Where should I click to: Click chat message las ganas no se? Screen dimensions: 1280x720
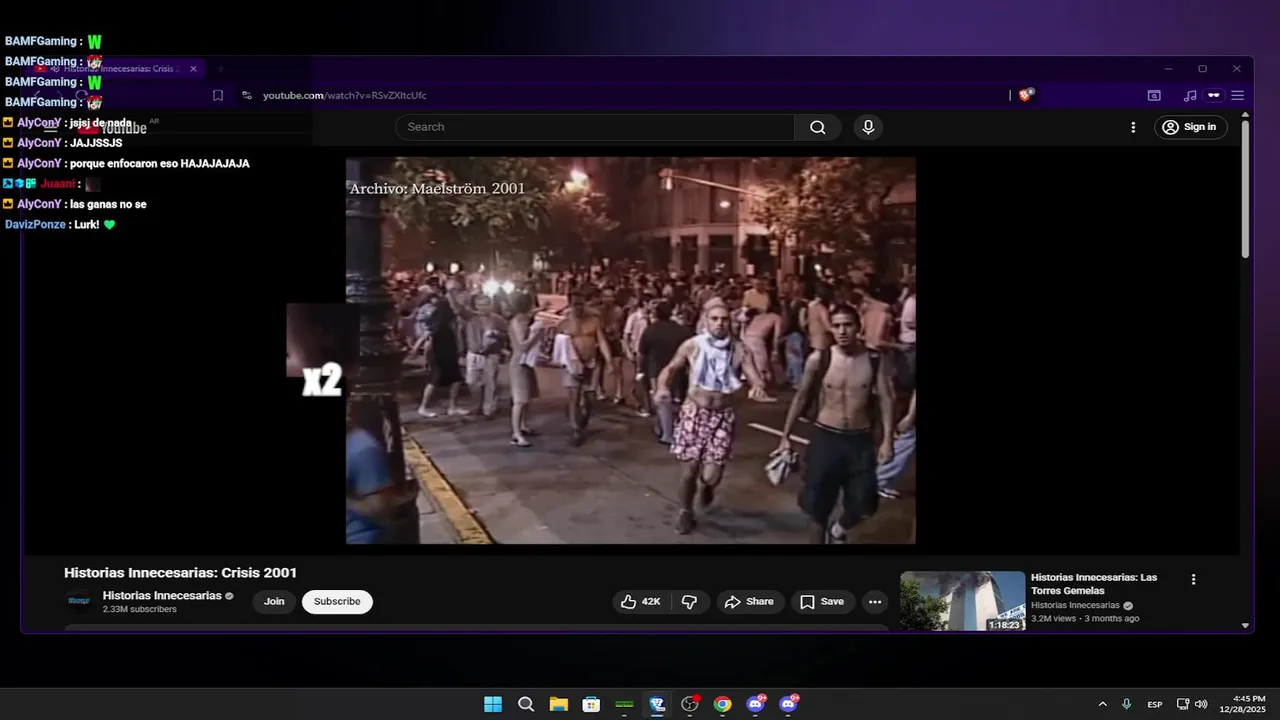pos(75,204)
